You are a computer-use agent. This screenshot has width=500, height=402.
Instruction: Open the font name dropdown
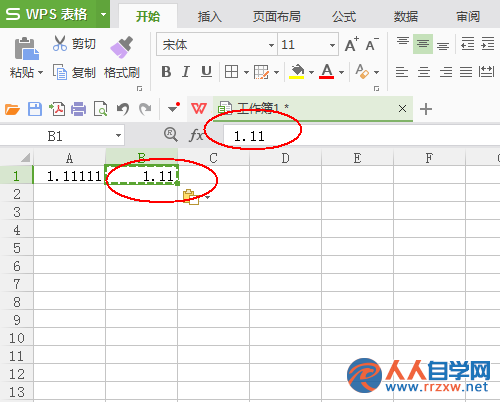271,45
